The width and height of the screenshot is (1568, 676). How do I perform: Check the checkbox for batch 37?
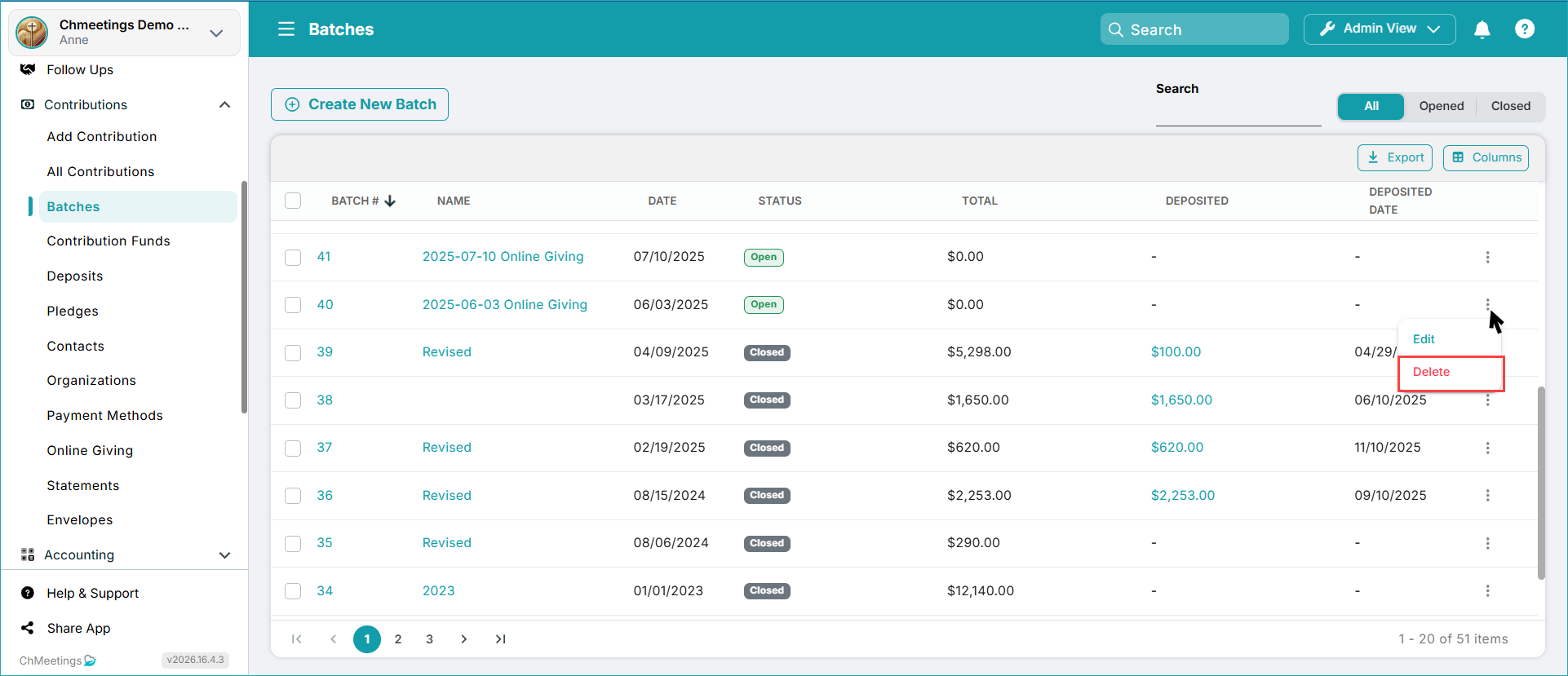coord(293,448)
